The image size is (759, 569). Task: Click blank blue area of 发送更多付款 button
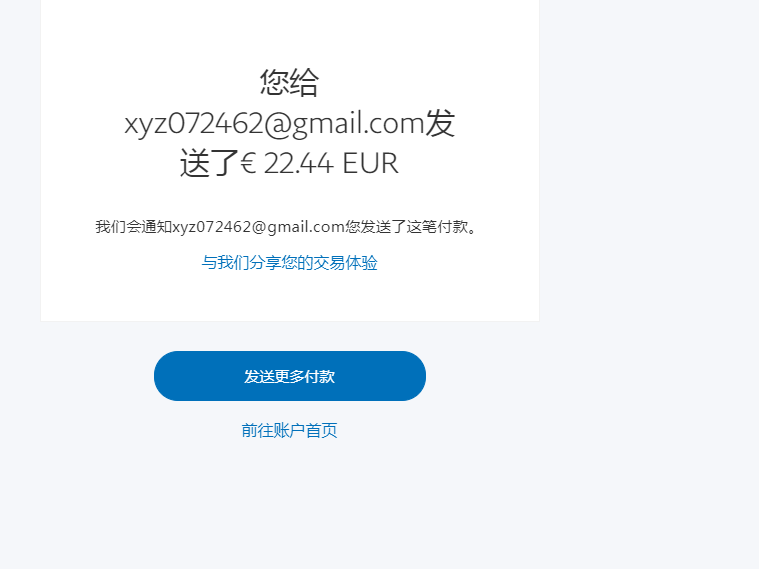click(x=194, y=376)
